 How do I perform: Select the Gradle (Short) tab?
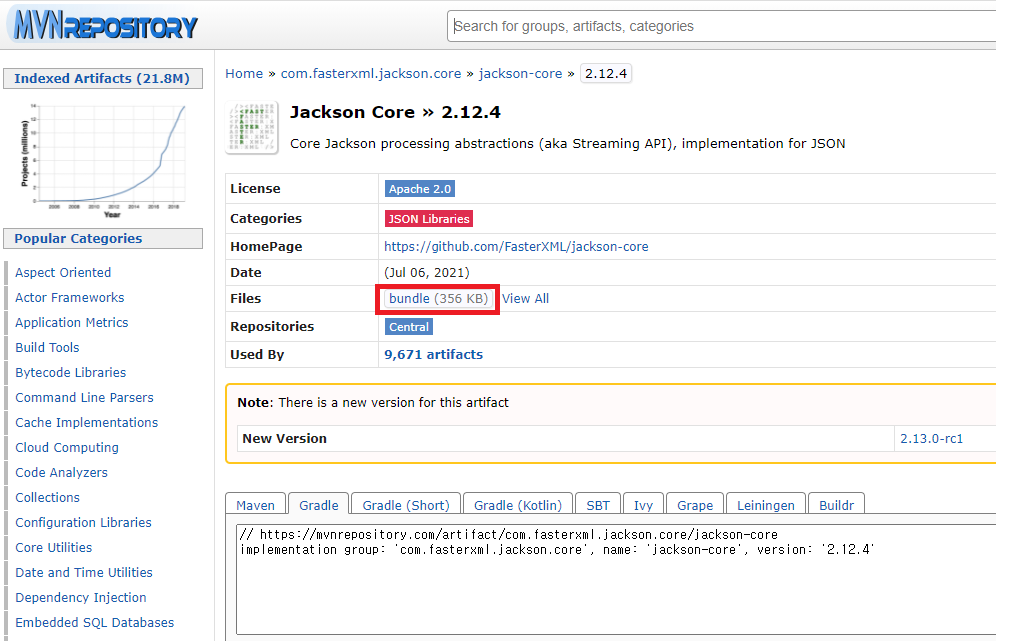click(x=406, y=505)
